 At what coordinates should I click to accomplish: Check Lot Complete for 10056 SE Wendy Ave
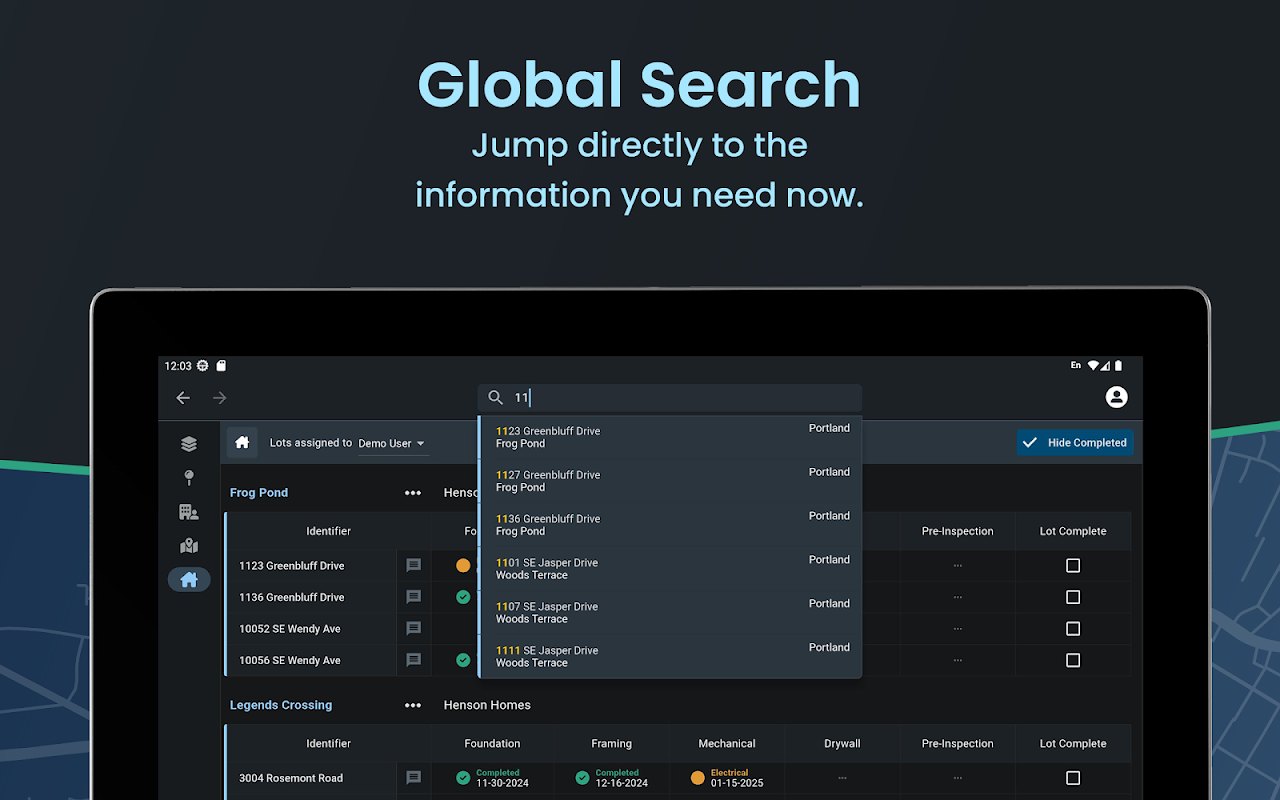[1073, 660]
